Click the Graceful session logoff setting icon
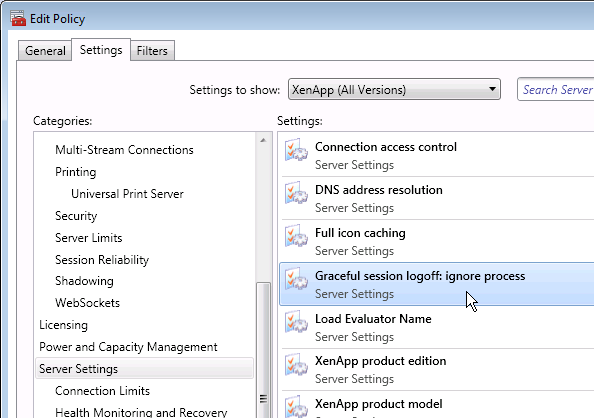Screen dimensions: 594x418 point(296,279)
